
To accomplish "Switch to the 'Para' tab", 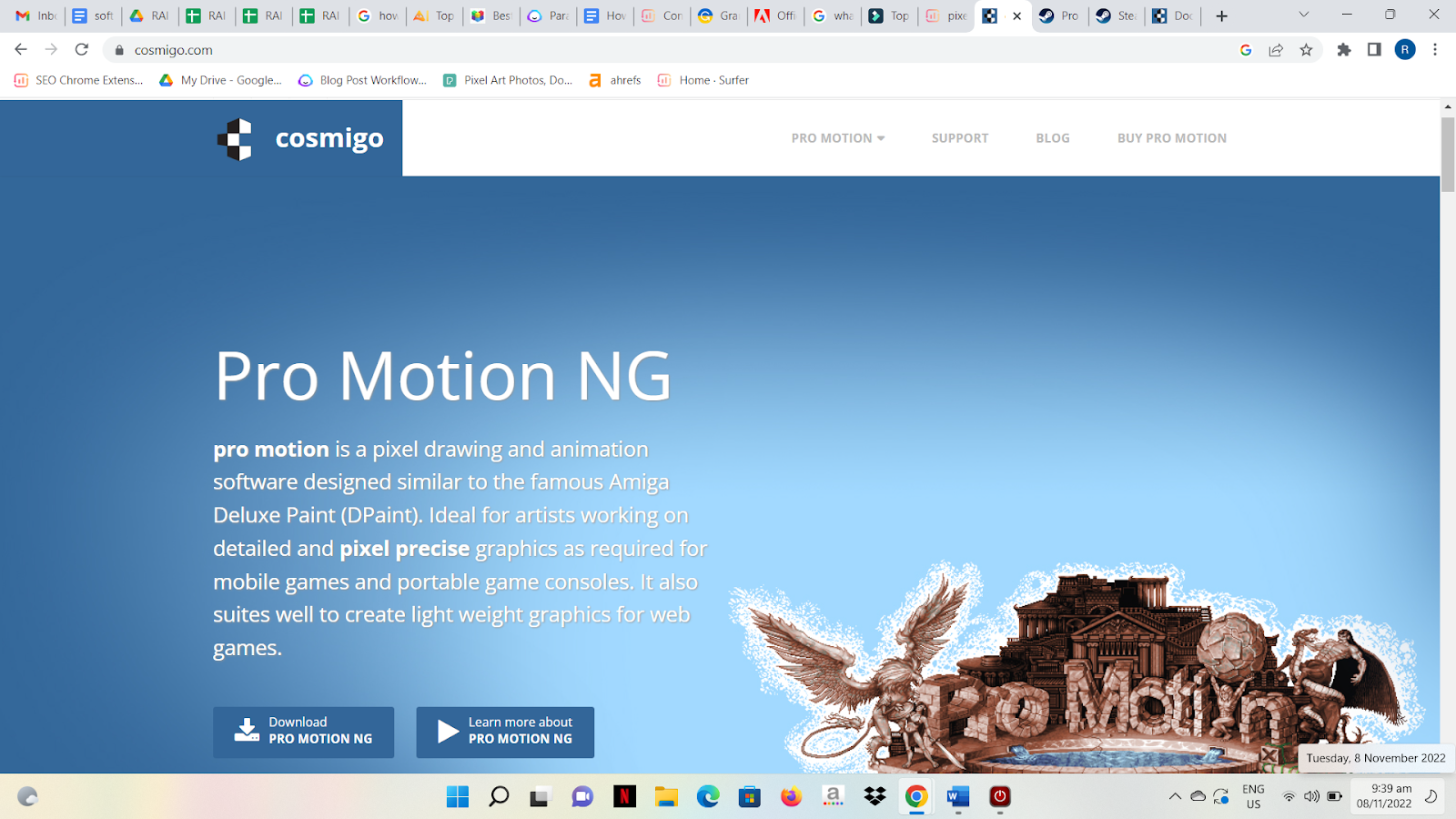I will pos(548,15).
